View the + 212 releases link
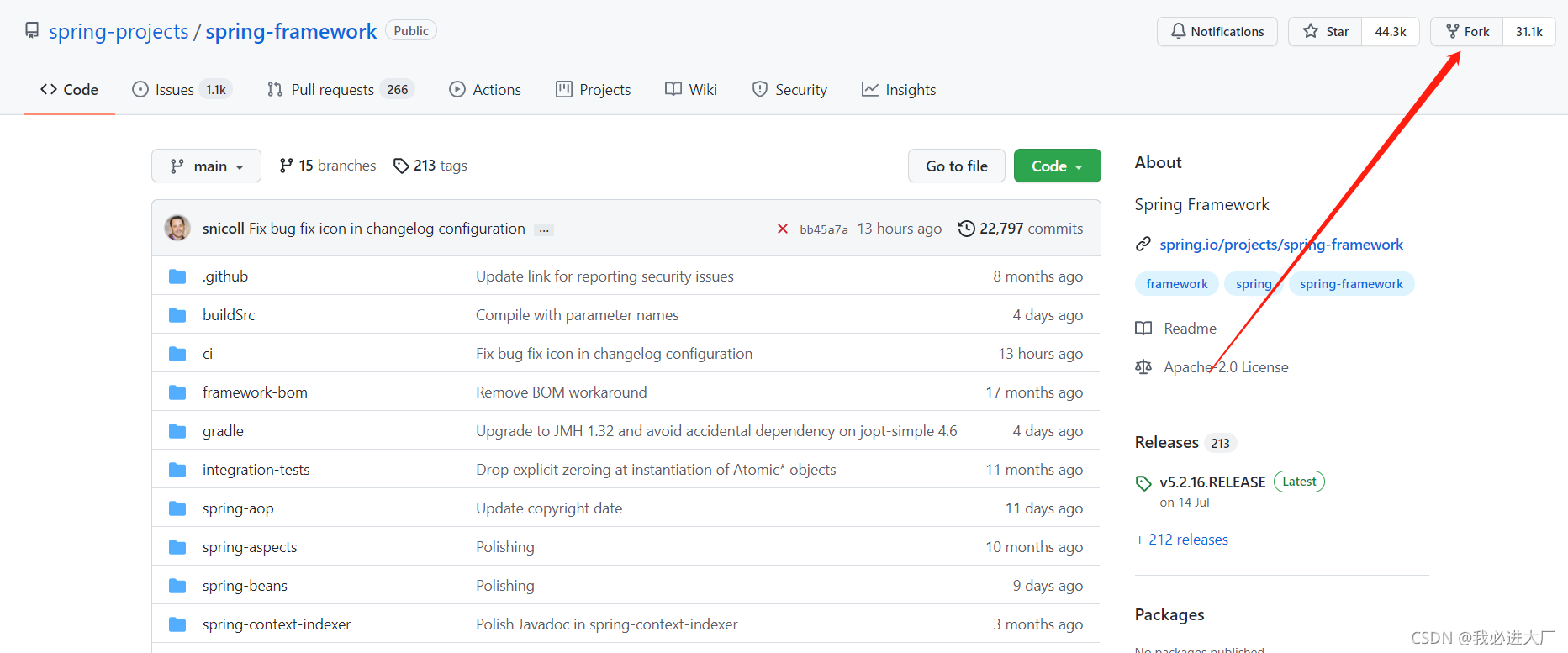The height and width of the screenshot is (653, 1568). click(1181, 540)
